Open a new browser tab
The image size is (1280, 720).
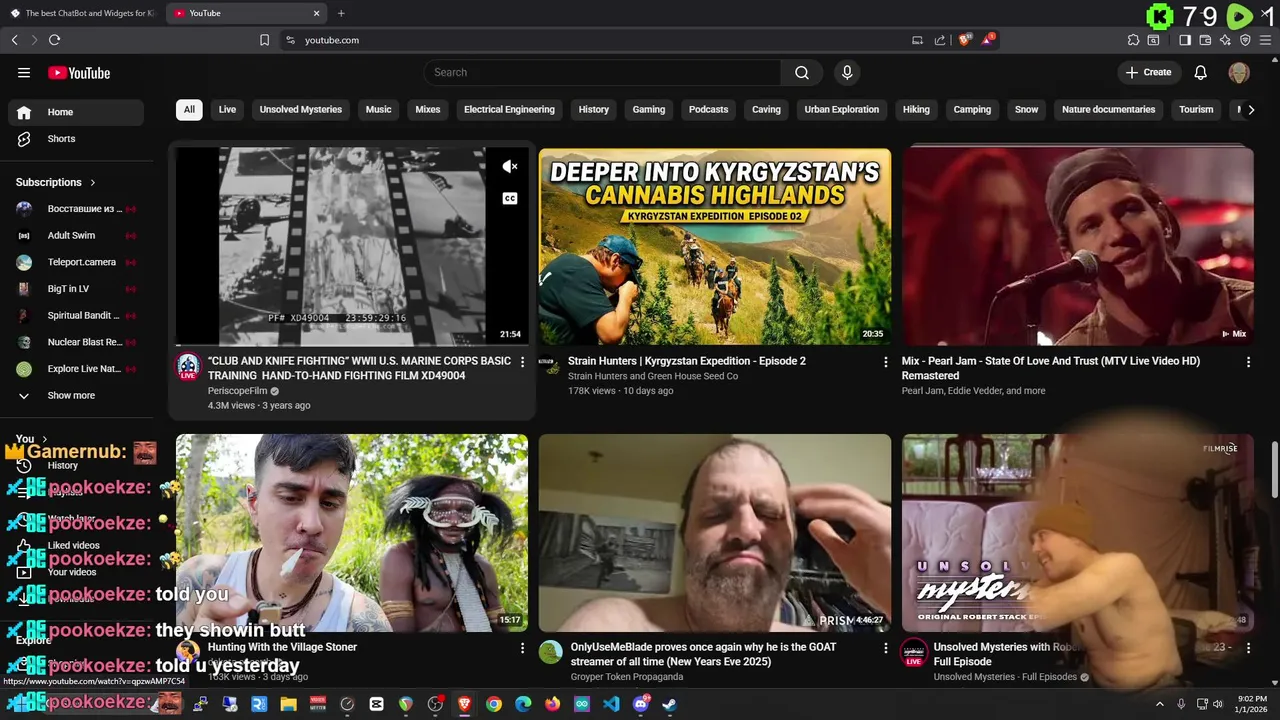[x=341, y=13]
